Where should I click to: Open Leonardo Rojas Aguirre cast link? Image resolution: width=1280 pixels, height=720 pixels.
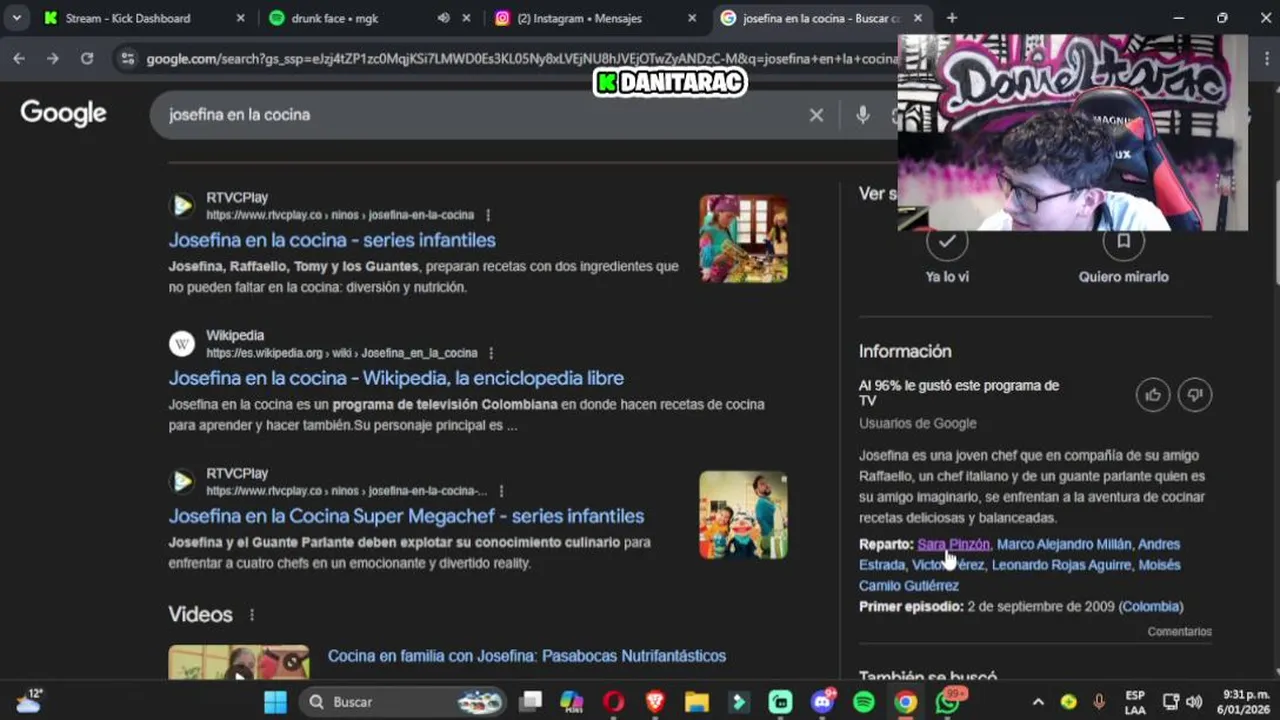1062,565
